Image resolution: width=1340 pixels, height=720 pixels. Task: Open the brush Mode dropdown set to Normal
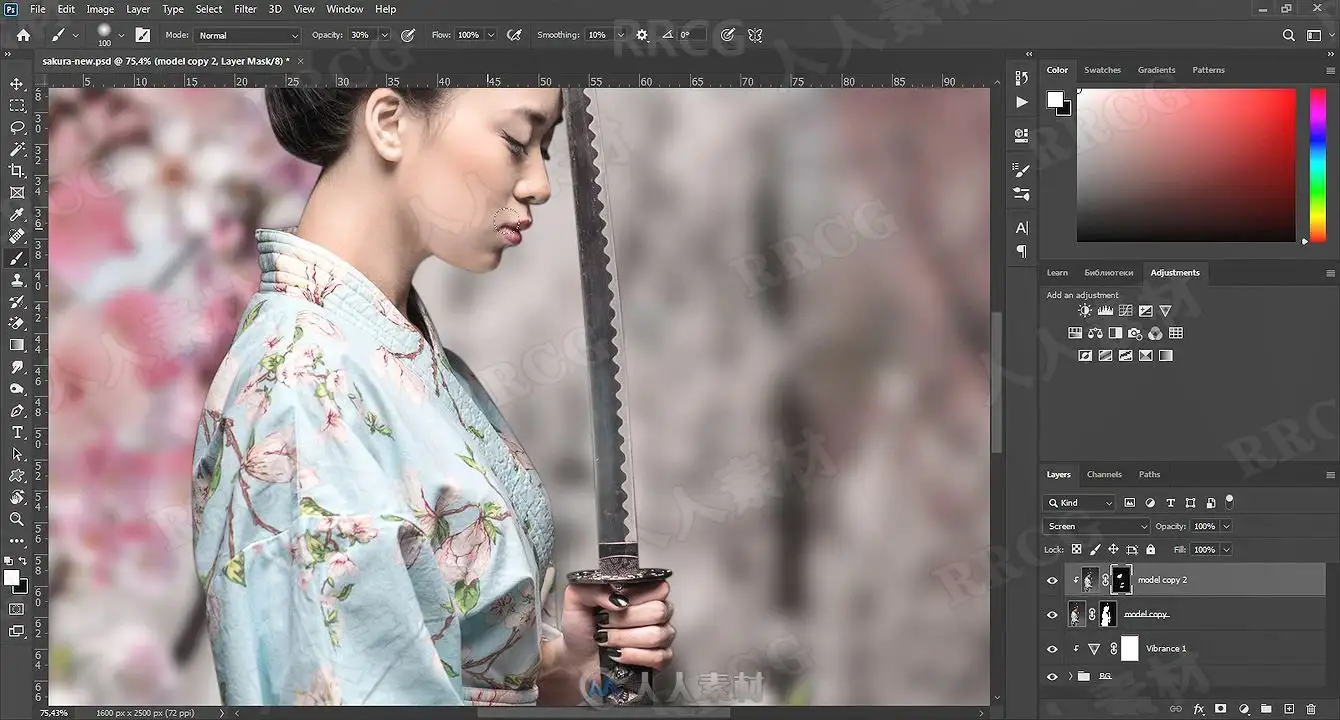247,35
